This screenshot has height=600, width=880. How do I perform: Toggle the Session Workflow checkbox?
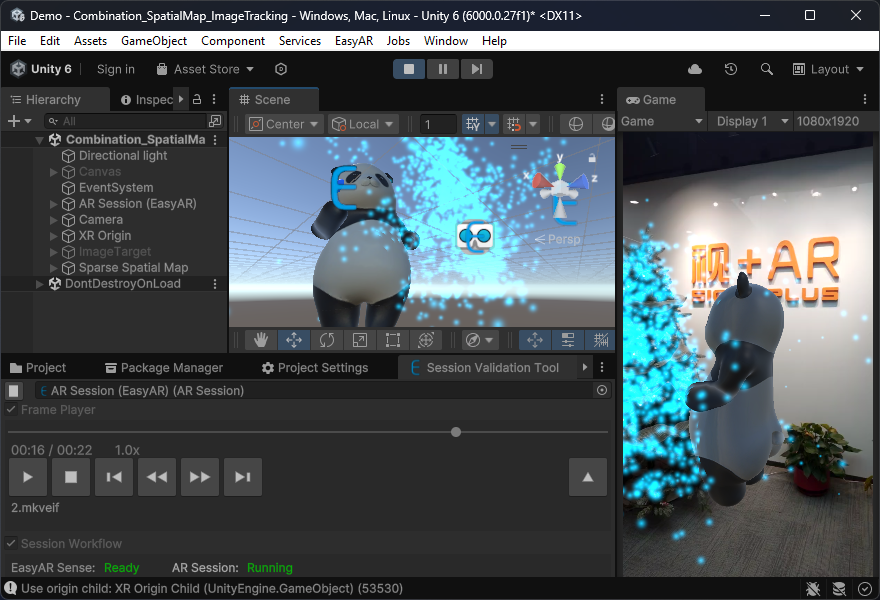coord(11,544)
